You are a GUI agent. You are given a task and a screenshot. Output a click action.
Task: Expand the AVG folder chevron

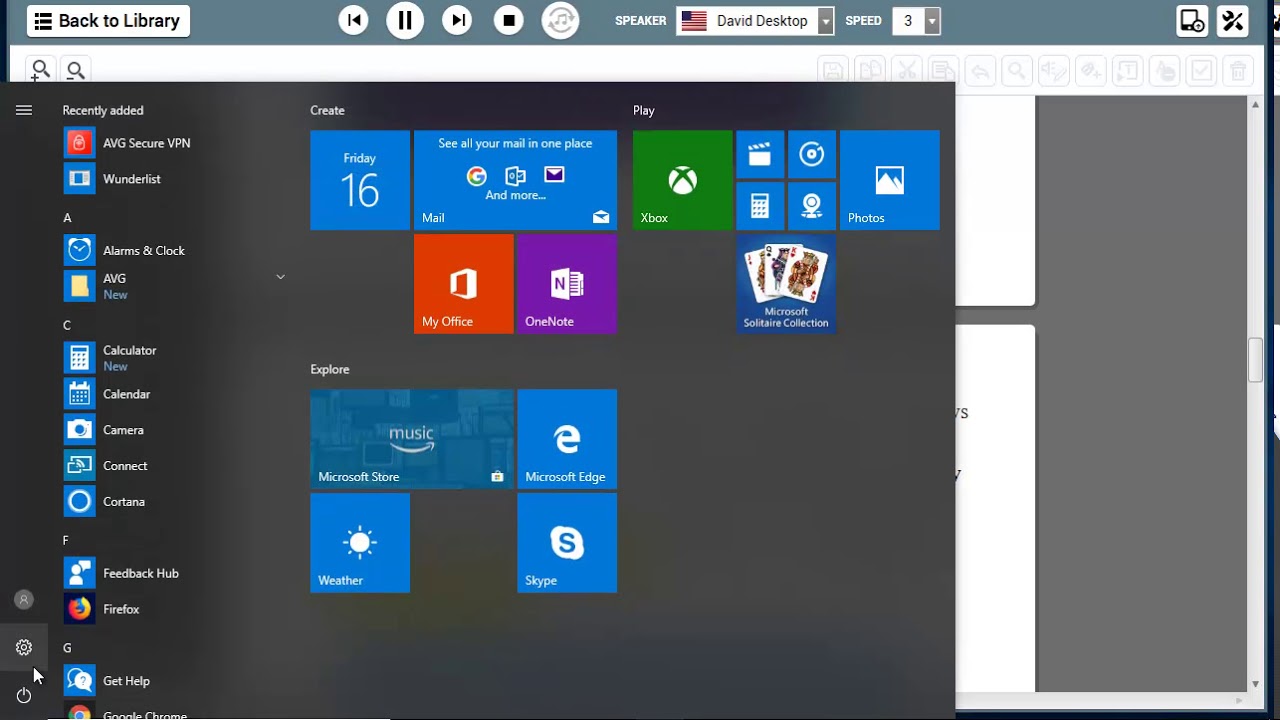(x=280, y=277)
